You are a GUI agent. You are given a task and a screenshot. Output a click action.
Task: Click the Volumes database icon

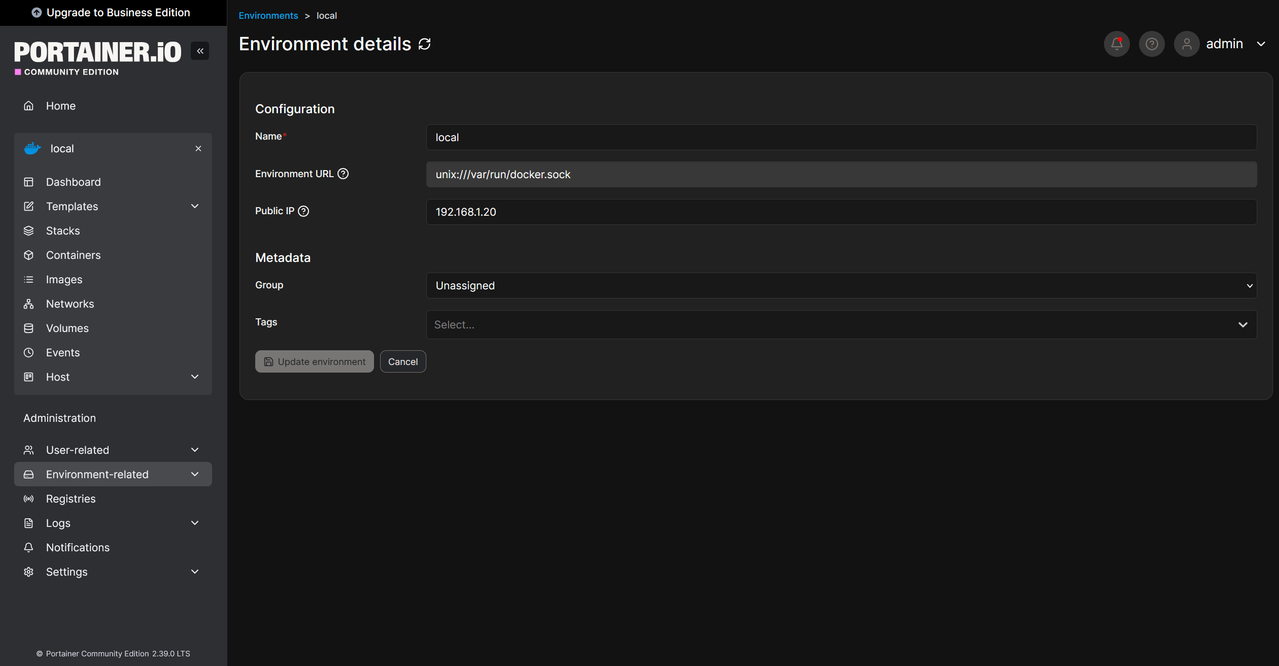[29, 328]
